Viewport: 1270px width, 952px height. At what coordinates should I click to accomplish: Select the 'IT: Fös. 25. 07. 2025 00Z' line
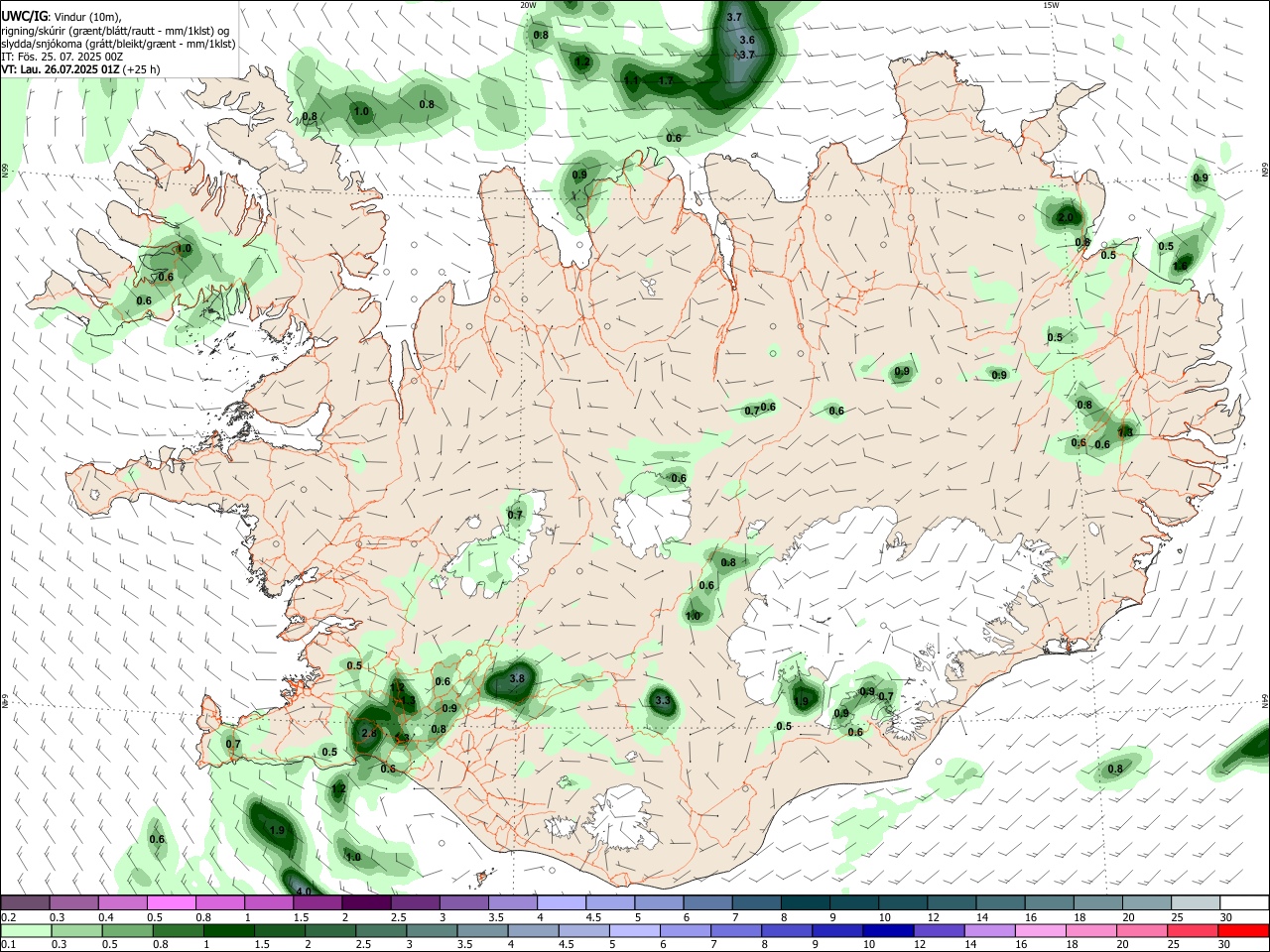[62, 57]
